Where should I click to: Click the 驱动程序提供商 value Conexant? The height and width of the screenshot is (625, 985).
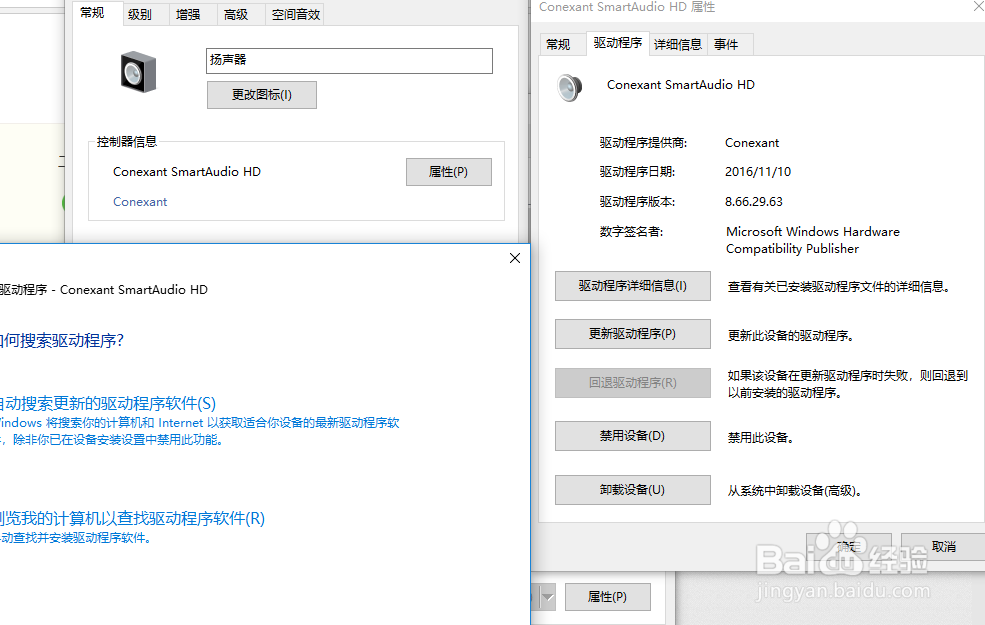pyautogui.click(x=752, y=143)
